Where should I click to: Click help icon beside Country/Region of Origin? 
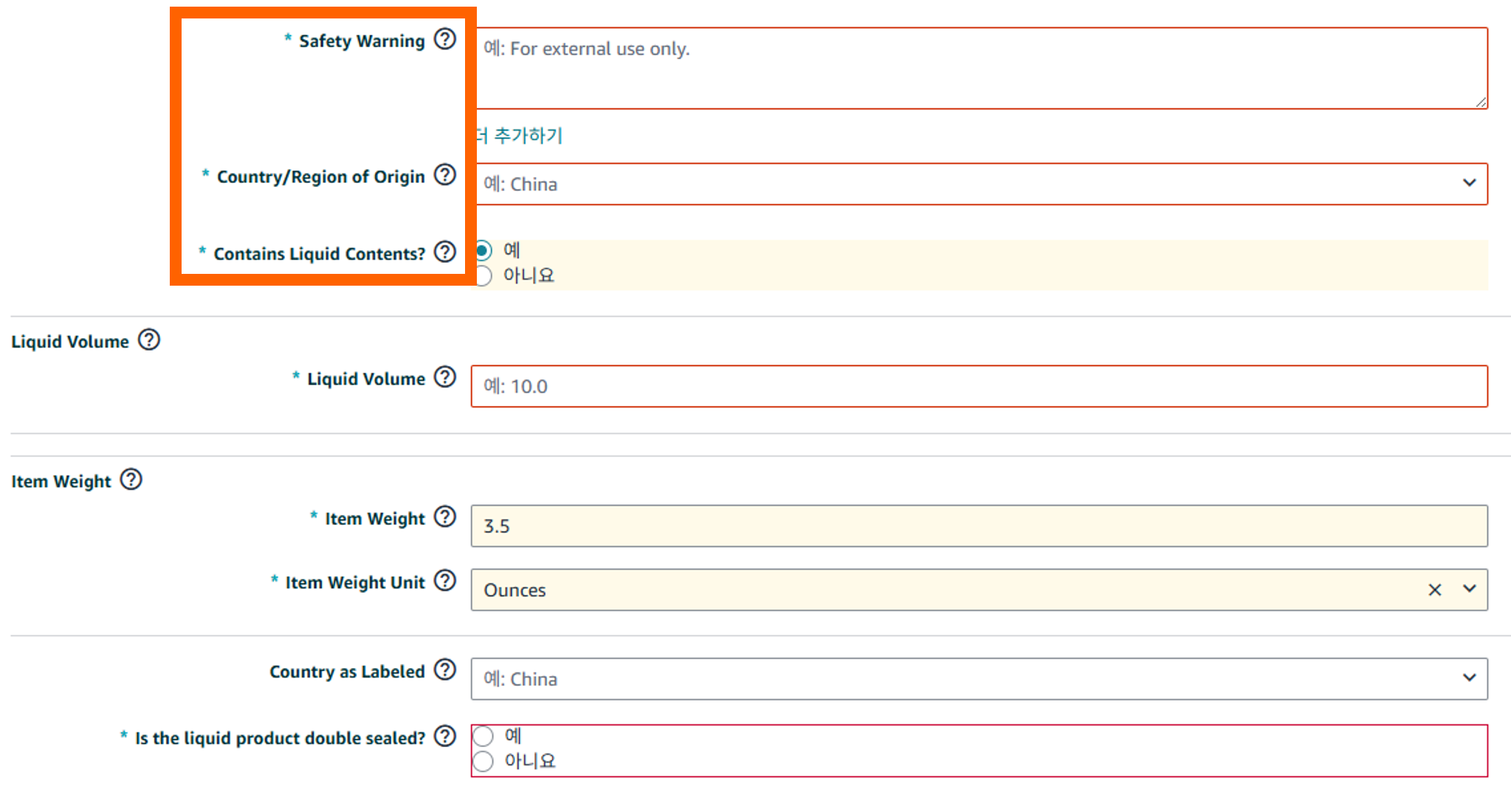pyautogui.click(x=444, y=175)
